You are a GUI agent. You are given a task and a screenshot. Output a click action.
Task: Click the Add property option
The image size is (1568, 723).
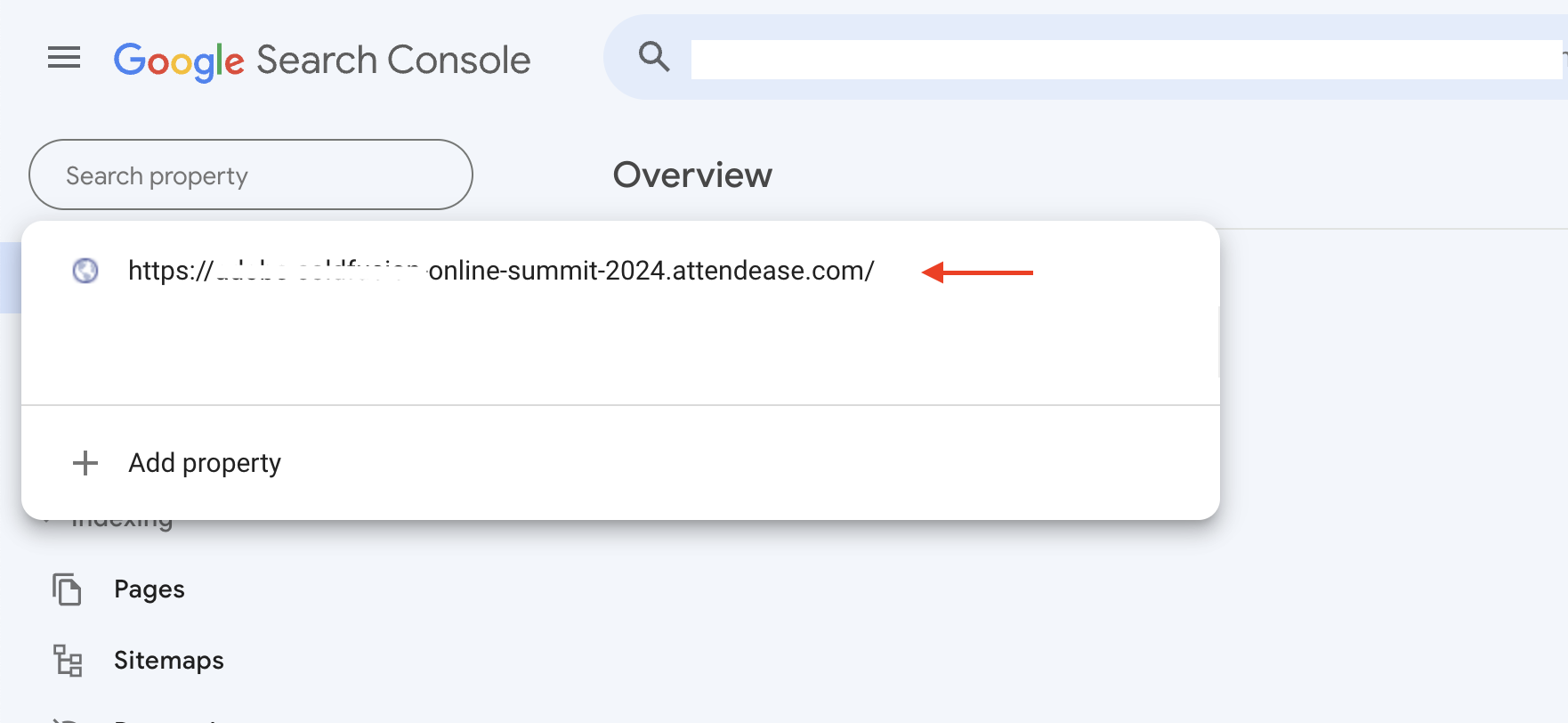click(204, 462)
